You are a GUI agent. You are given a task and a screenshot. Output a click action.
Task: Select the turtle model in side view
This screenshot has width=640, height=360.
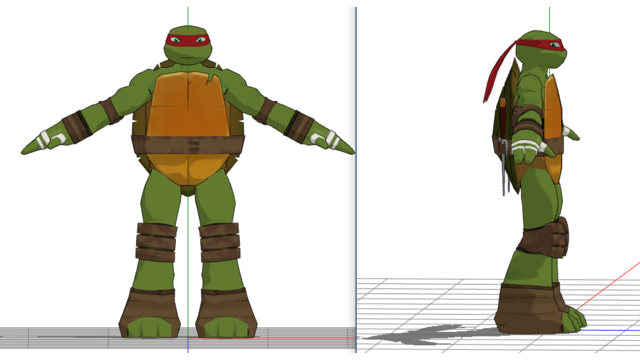coord(535,182)
